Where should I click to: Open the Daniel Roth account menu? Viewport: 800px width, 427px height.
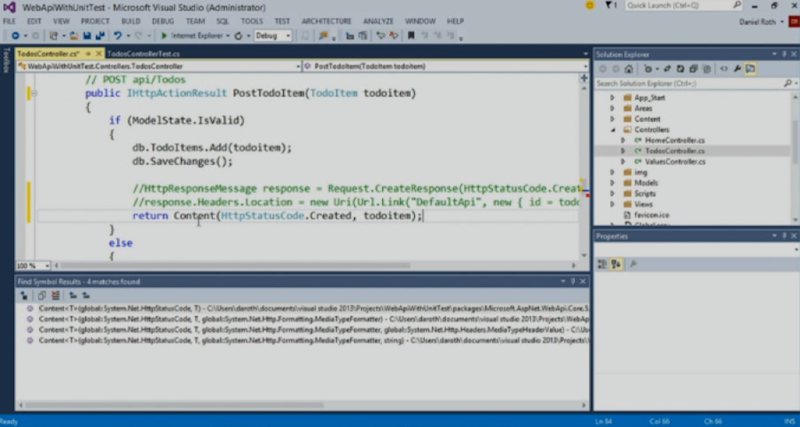[761, 22]
